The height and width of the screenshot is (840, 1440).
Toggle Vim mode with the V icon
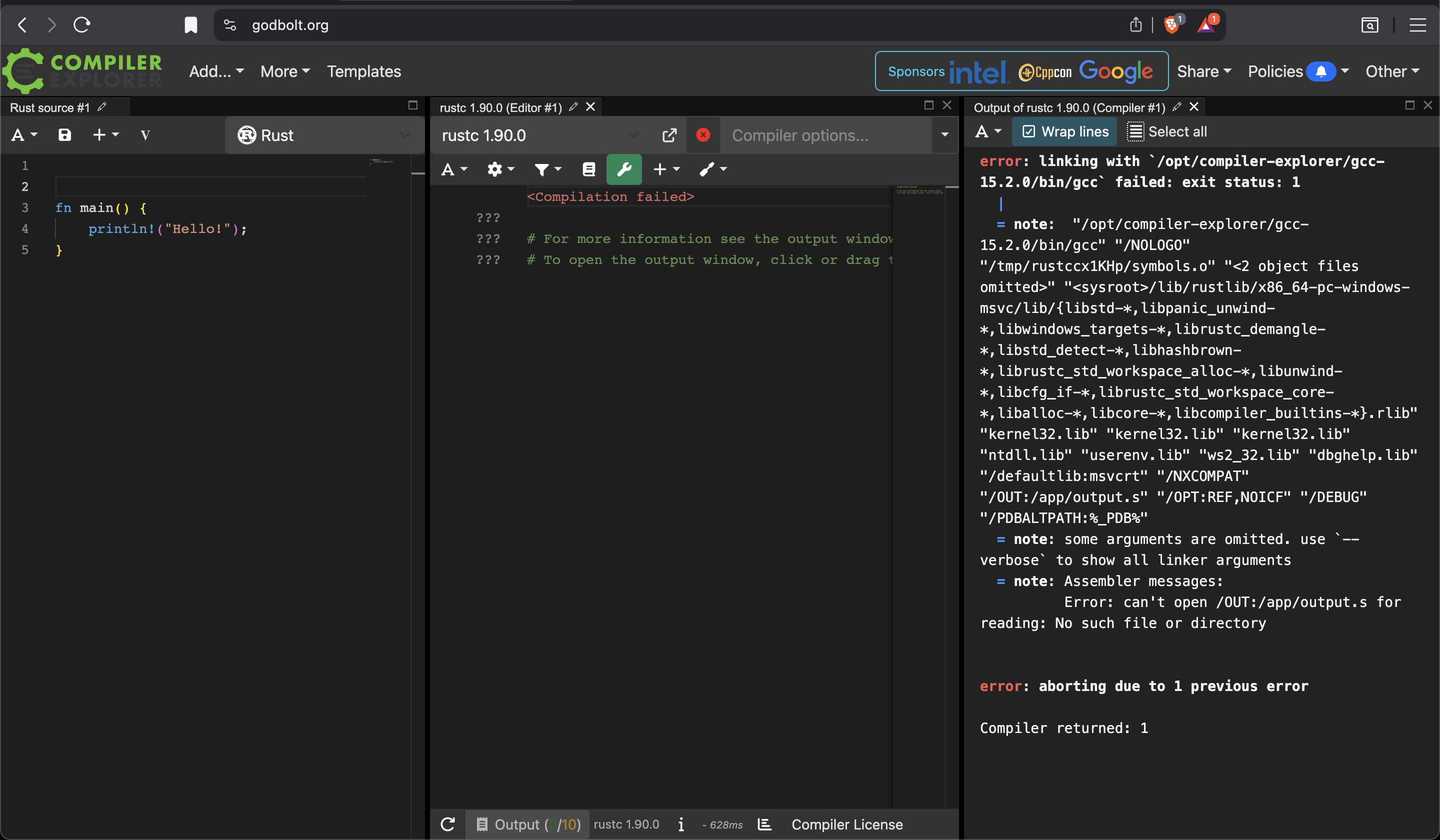145,135
